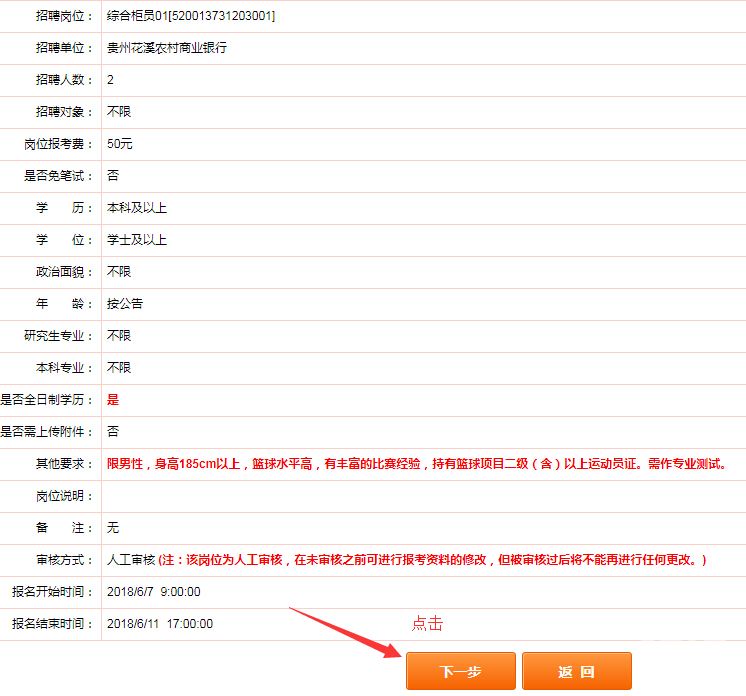Click the 招聘人数 value 2
This screenshot has height=696, width=746.
[110, 79]
